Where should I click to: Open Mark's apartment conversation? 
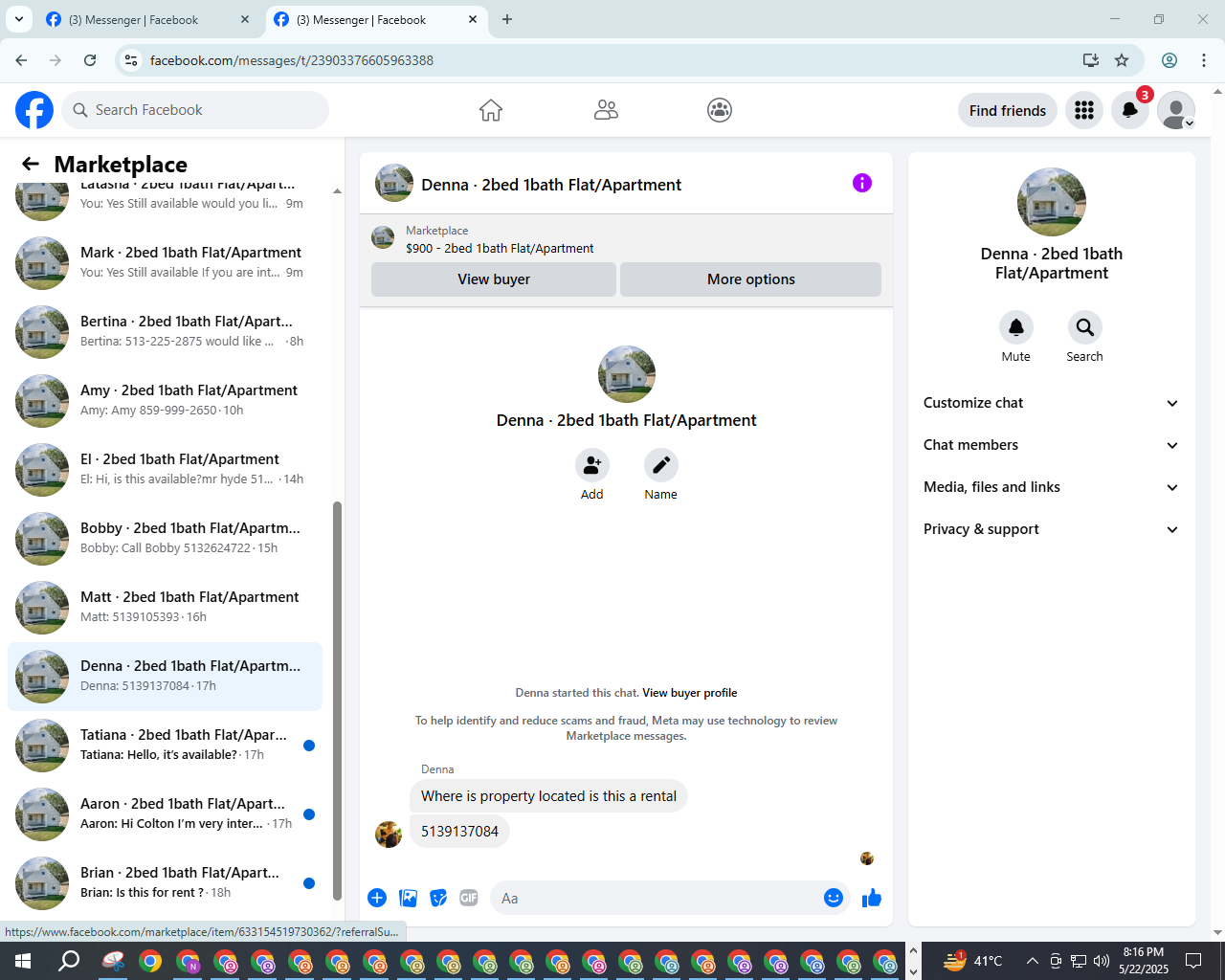tap(165, 263)
